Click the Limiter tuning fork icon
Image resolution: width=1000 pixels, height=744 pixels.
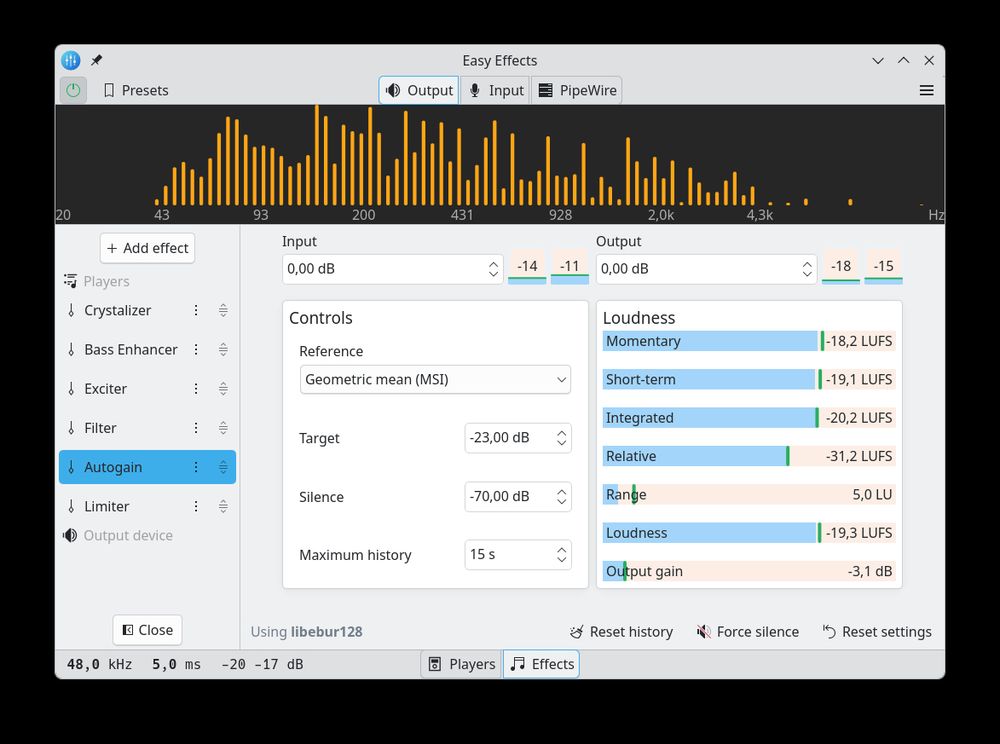coord(71,506)
